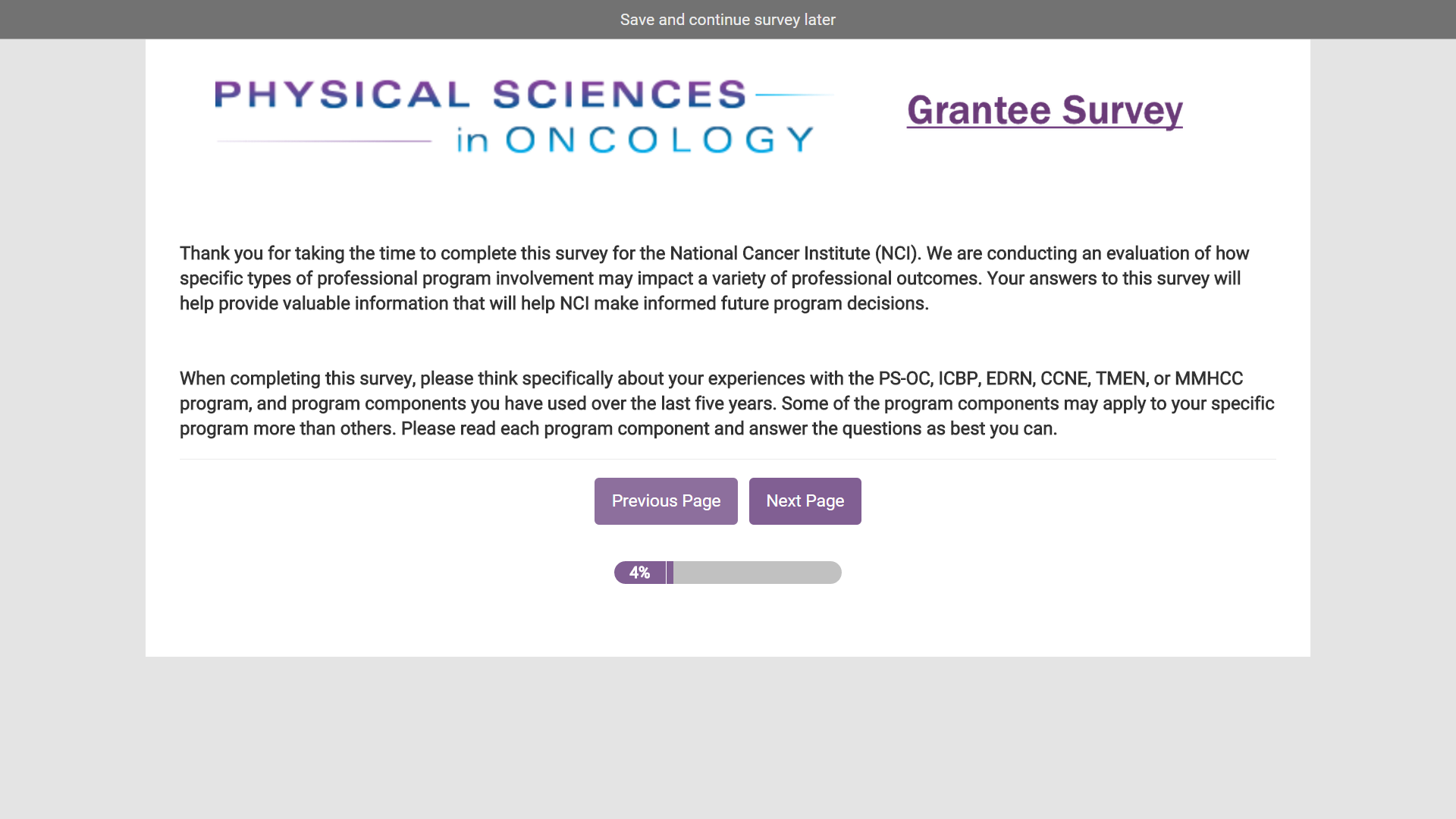Image resolution: width=1456 pixels, height=819 pixels.
Task: Click the purple 4% progress indicator
Action: point(639,573)
